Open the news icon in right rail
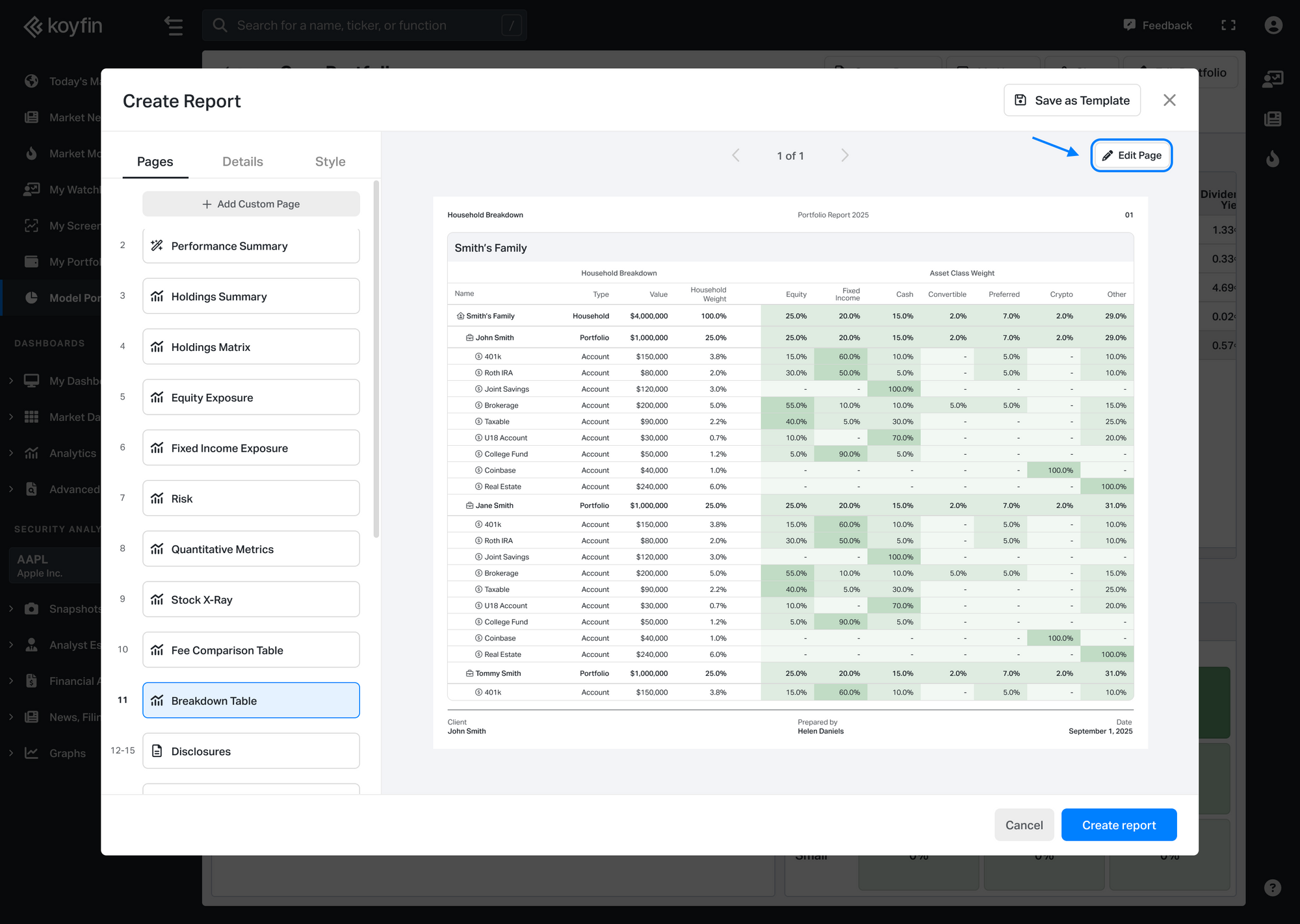 pyautogui.click(x=1273, y=119)
